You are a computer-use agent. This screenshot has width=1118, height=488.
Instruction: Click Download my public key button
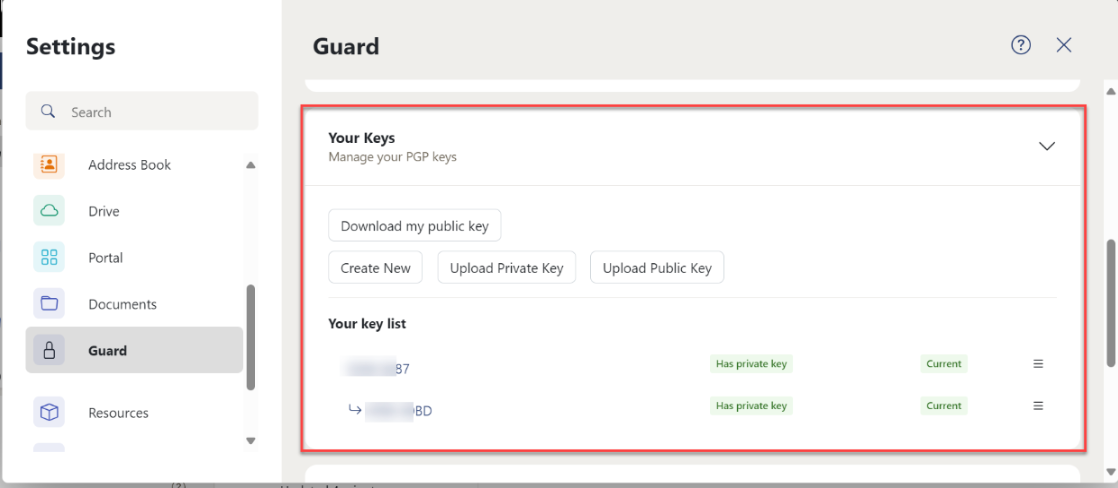414,226
